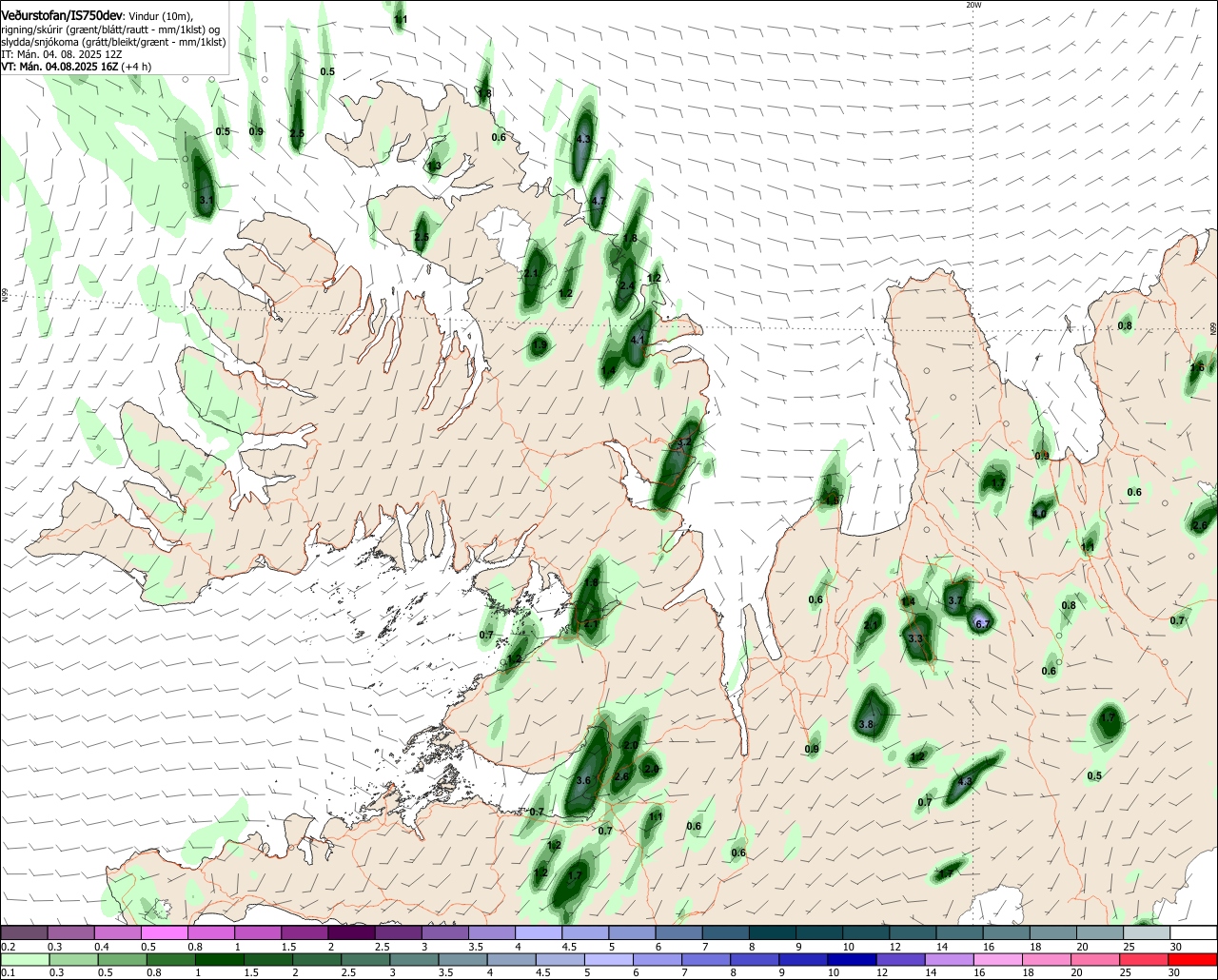Viewport: 1218px width, 980px height.
Task: Click the 3.3 precipitation value
Action: click(x=916, y=637)
